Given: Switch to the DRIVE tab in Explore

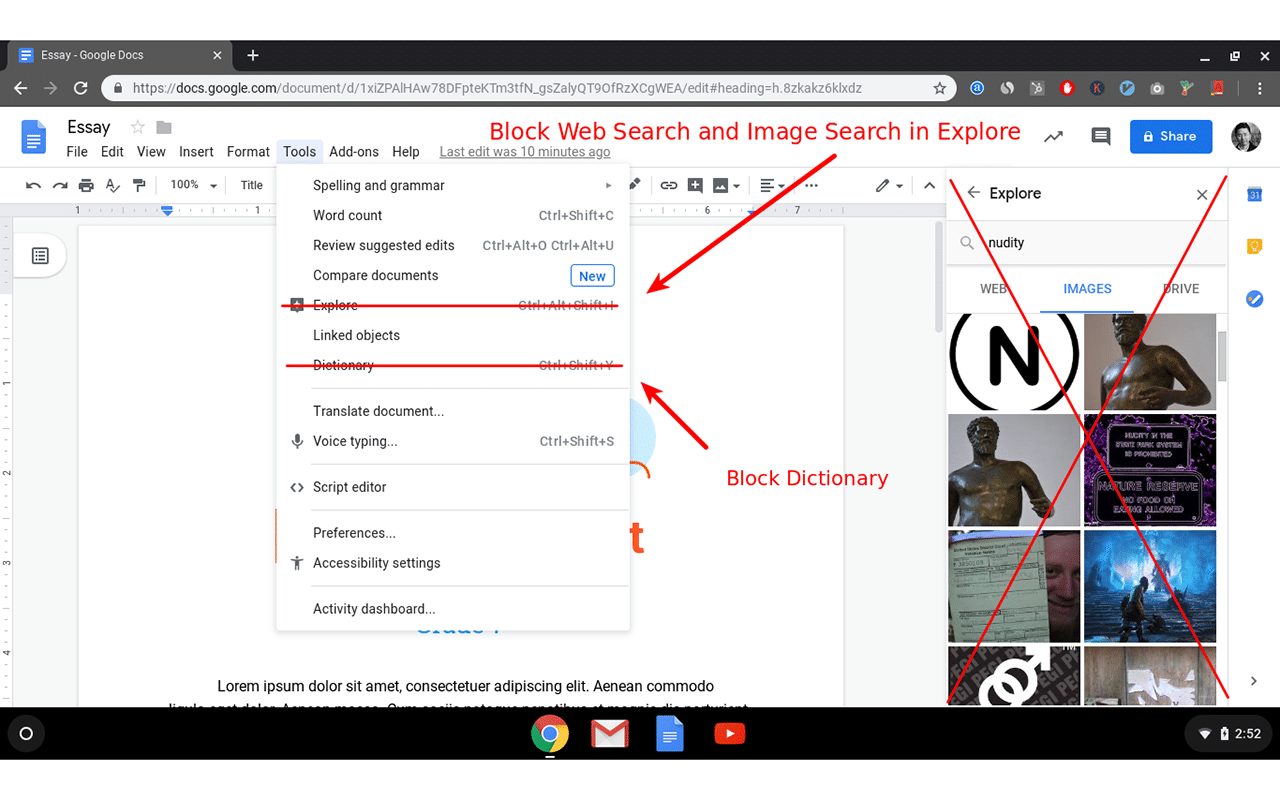Looking at the screenshot, I should (1181, 289).
